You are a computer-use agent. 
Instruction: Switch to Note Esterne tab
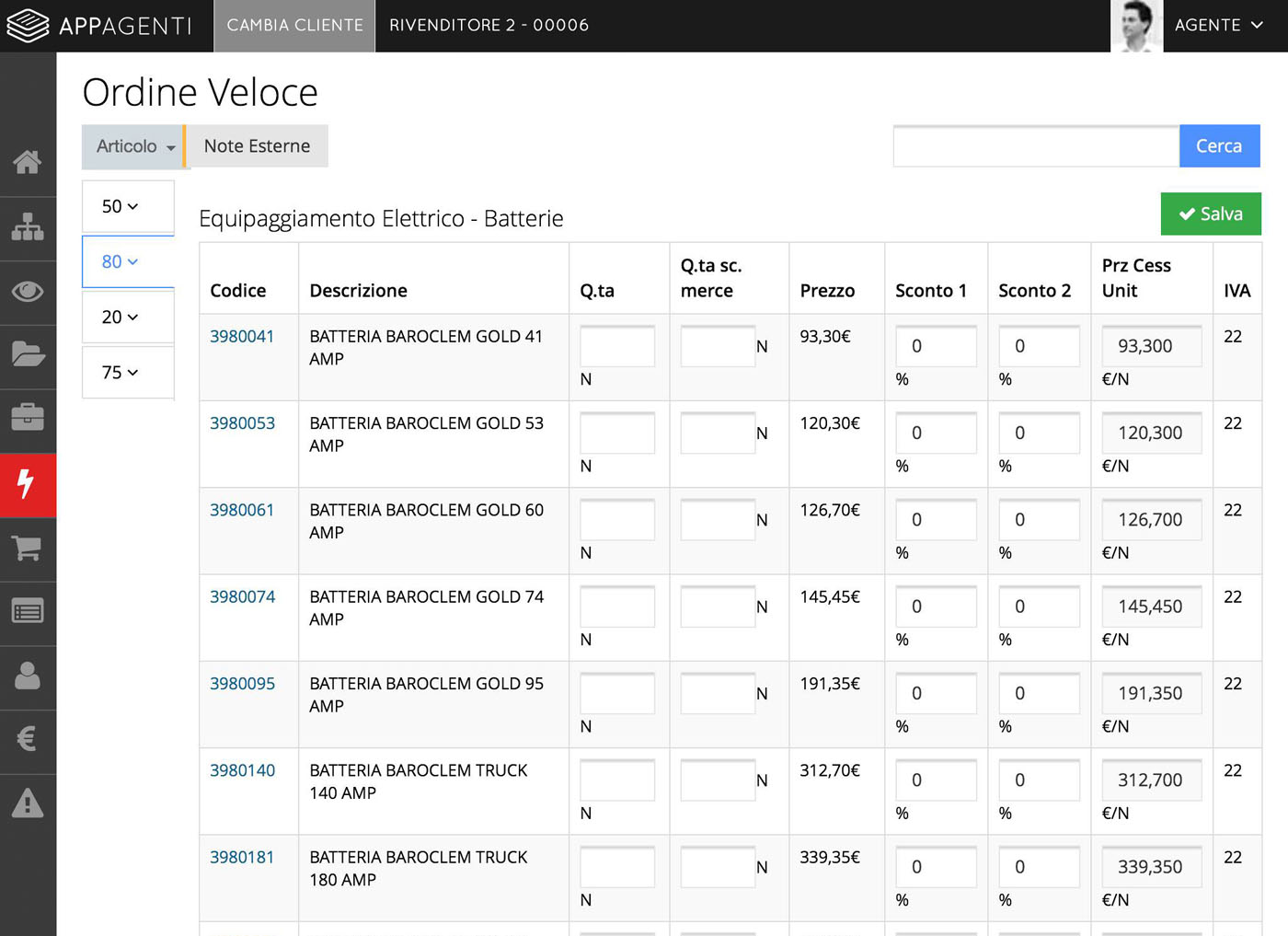(x=257, y=146)
